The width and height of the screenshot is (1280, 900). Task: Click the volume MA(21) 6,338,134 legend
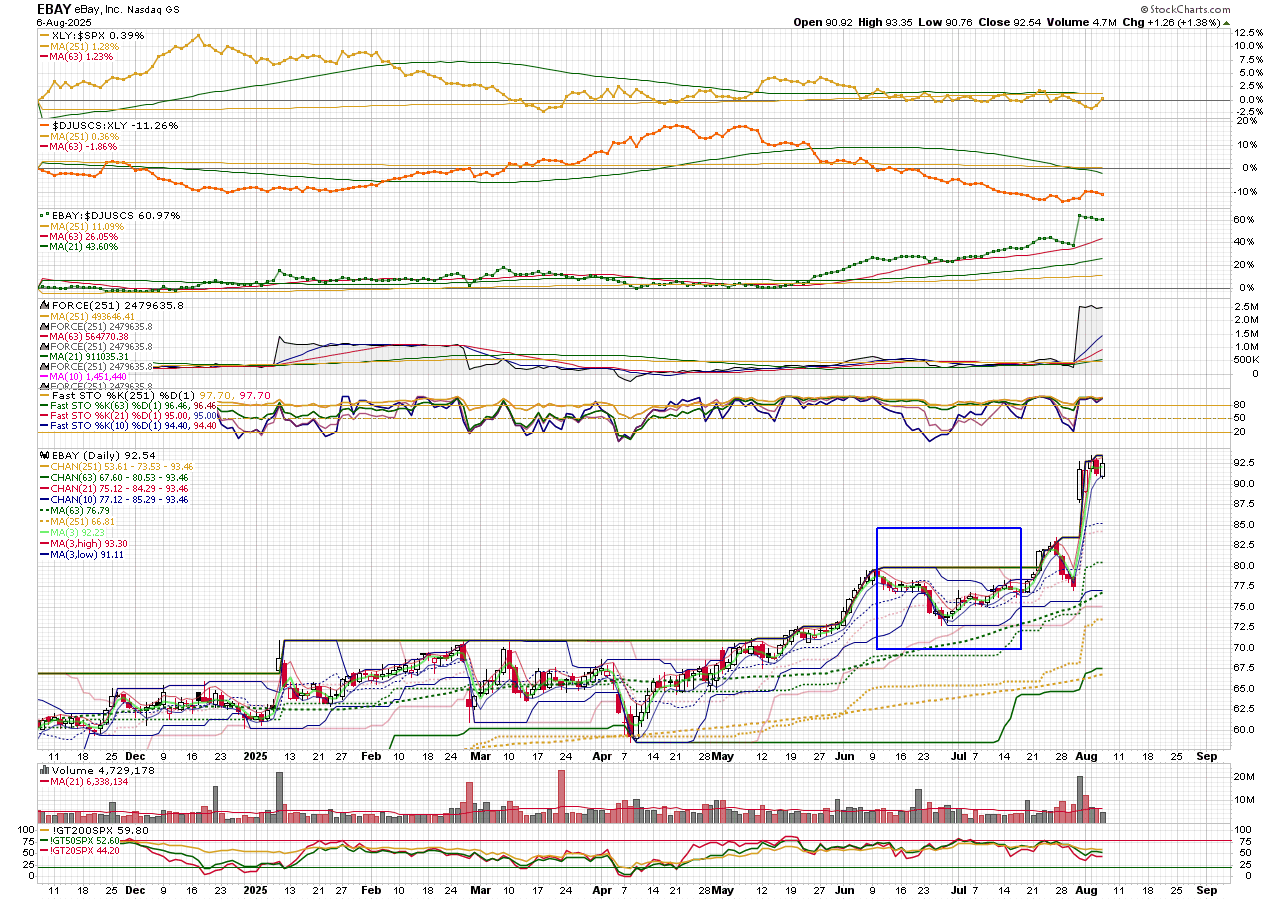(x=86, y=782)
